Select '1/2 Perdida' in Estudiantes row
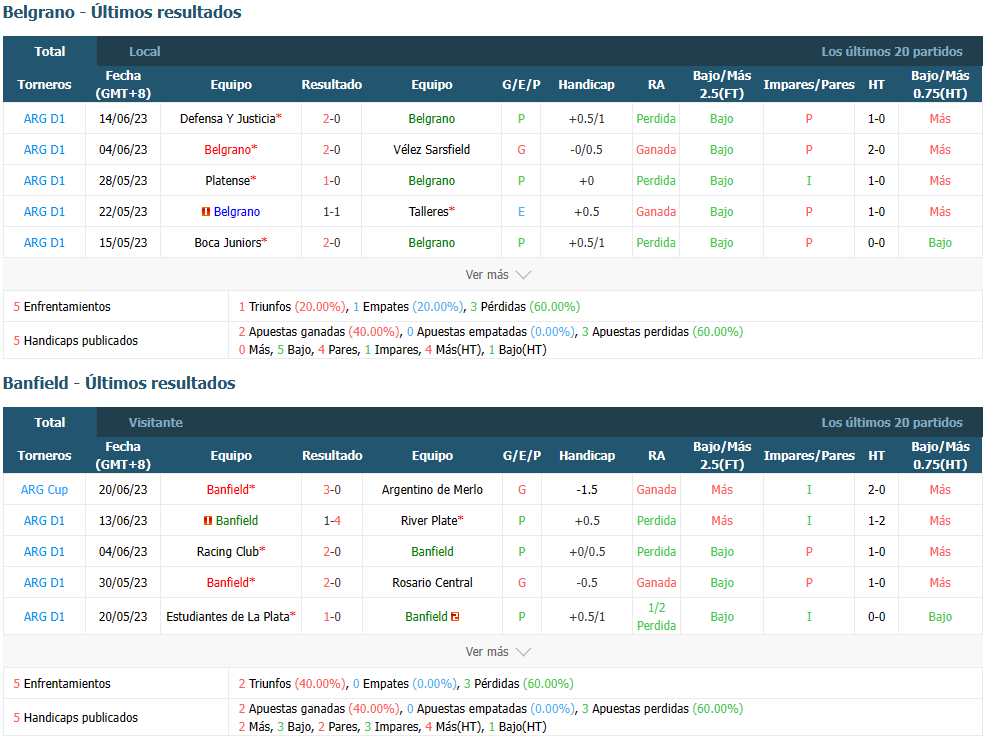The width and height of the screenshot is (989, 741). point(656,617)
